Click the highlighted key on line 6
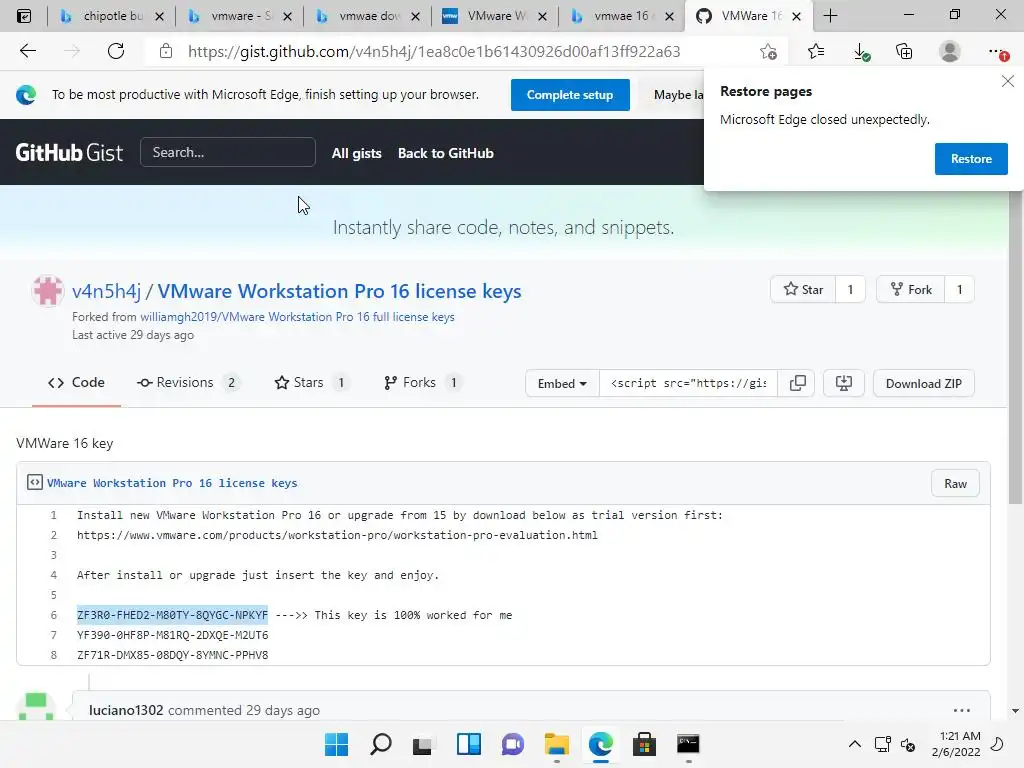 pyautogui.click(x=172, y=615)
